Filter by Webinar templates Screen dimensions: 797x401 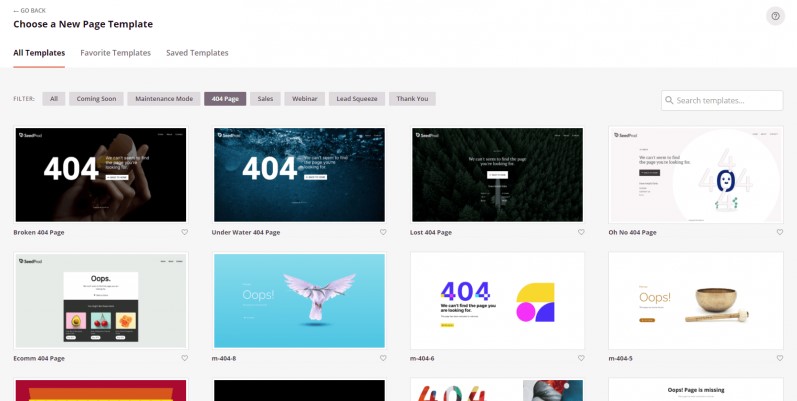click(304, 99)
